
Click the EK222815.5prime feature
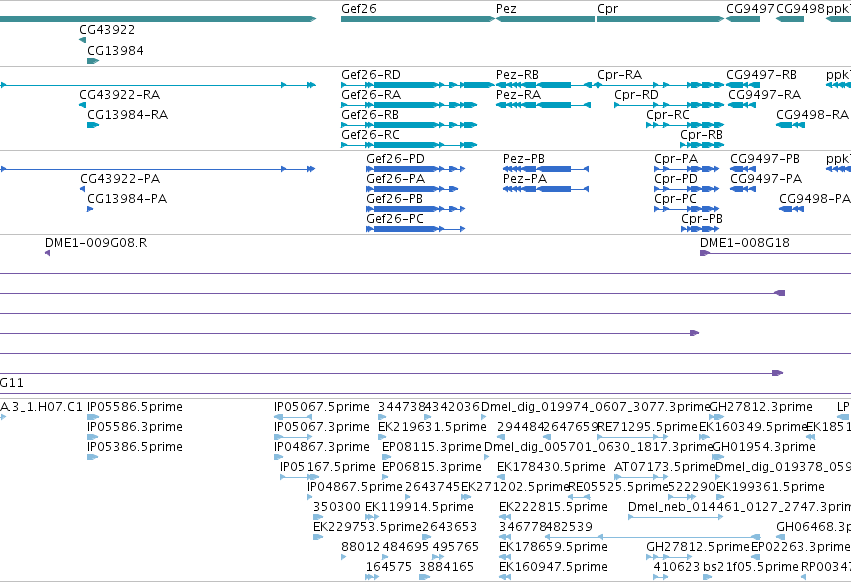coord(505,517)
